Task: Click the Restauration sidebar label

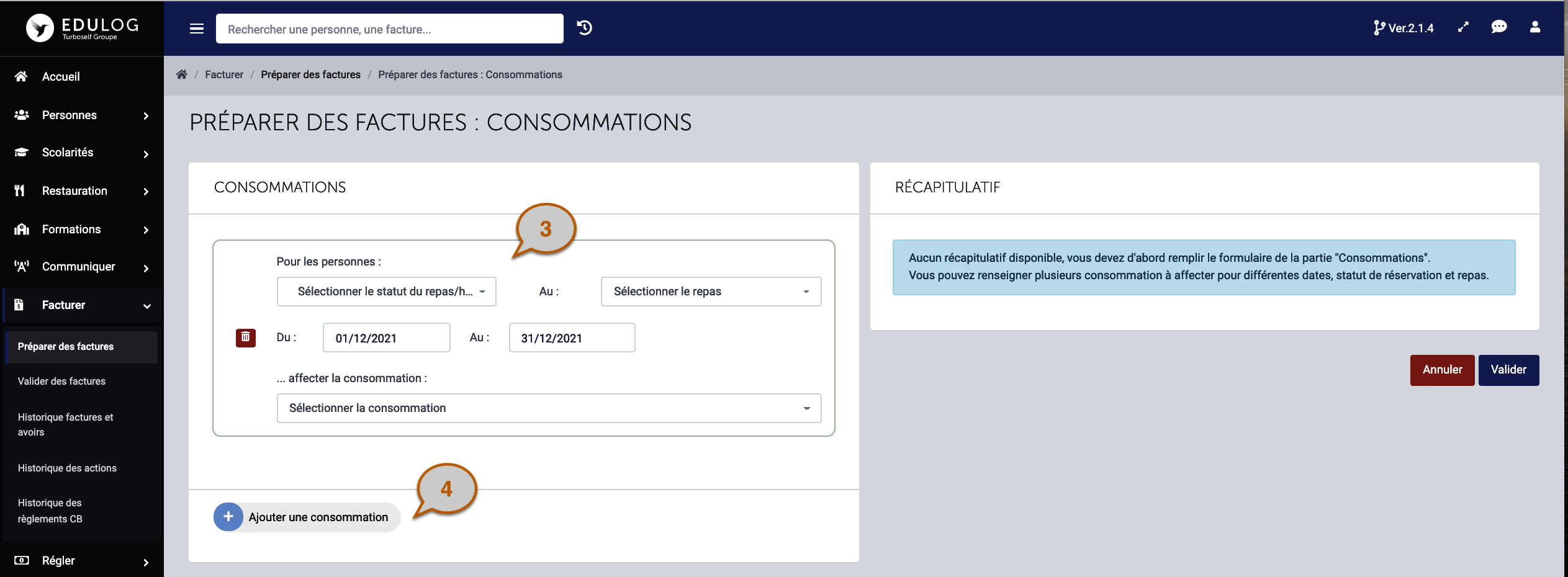Action: (x=74, y=190)
